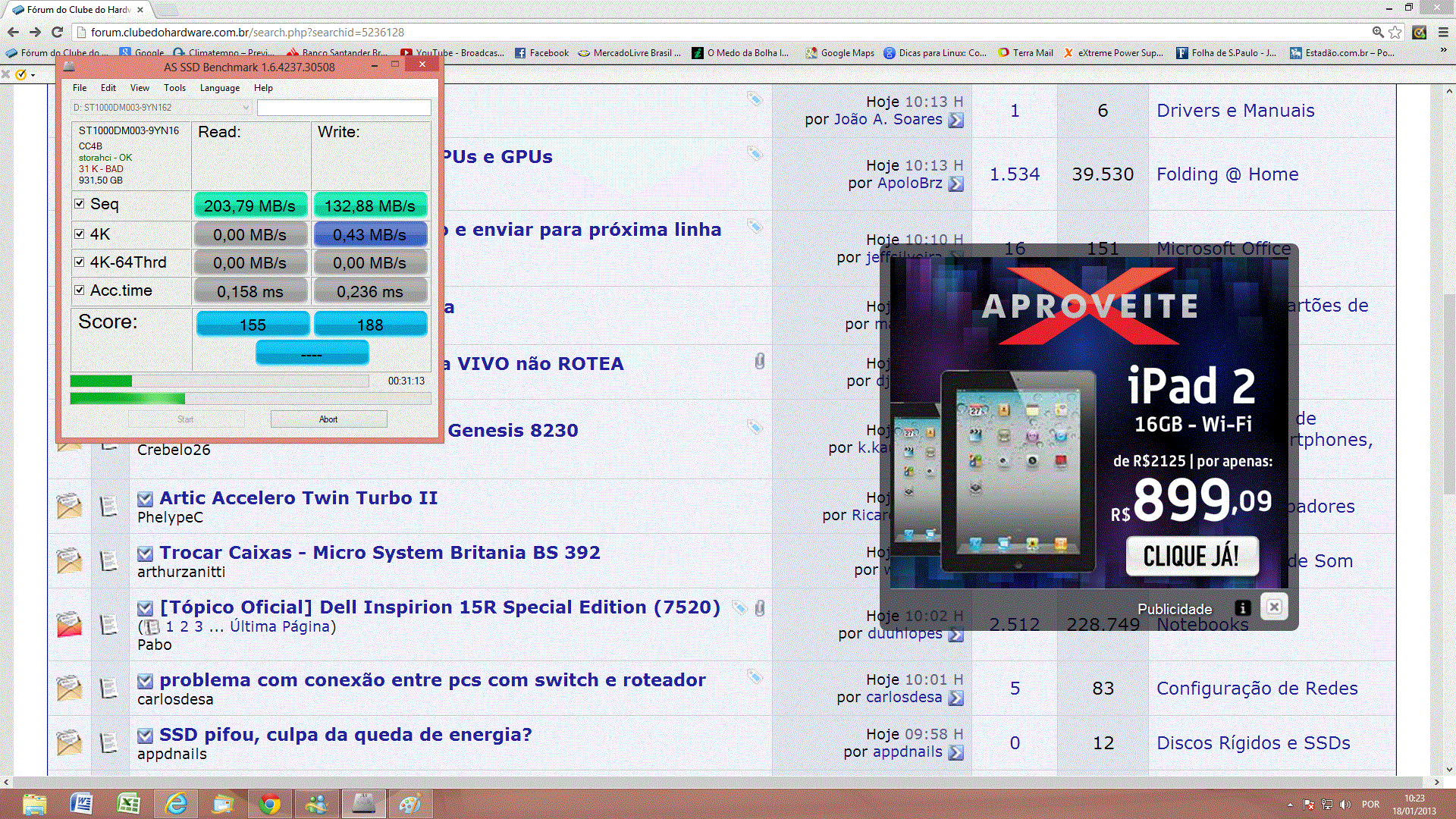Open topic SSD pifou, culpa da queda de energia?
This screenshot has width=1456, height=819.
pyautogui.click(x=346, y=735)
